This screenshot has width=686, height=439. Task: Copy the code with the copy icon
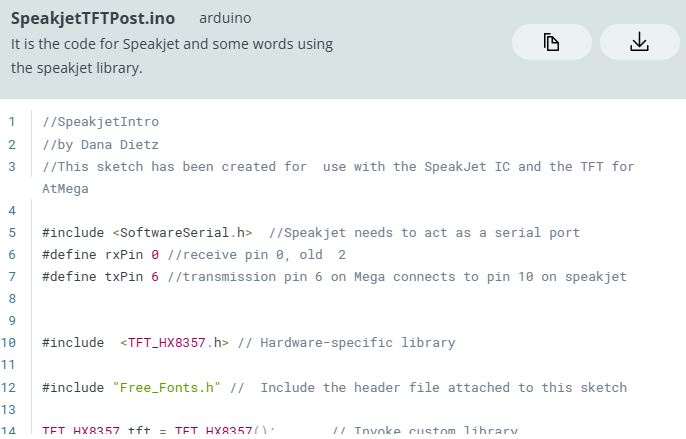coord(552,42)
